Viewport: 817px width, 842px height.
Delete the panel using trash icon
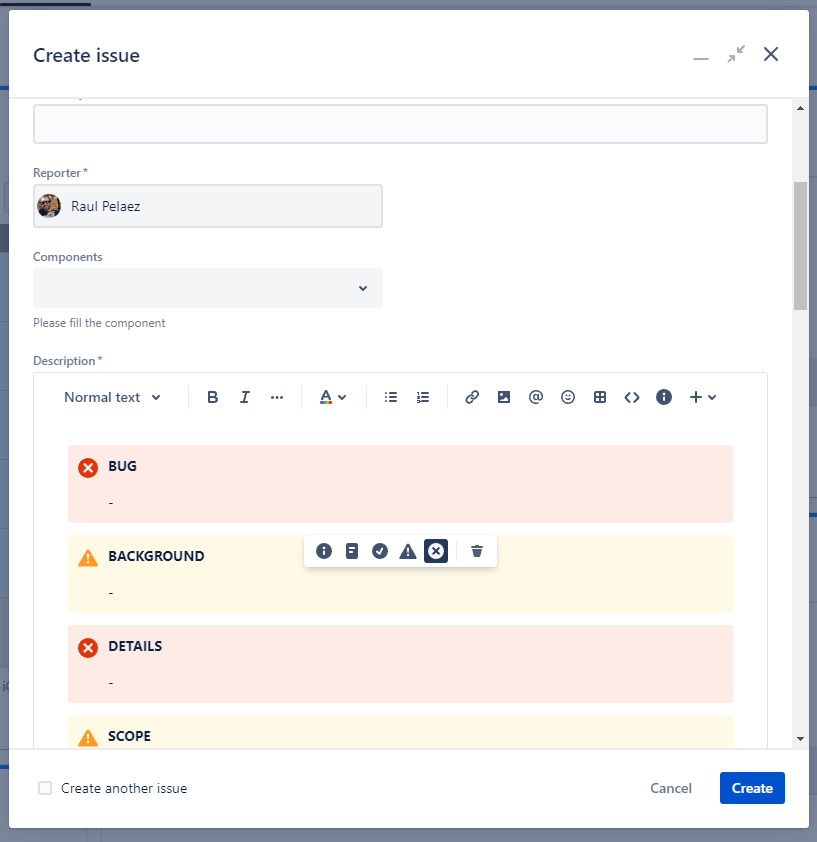coord(477,551)
